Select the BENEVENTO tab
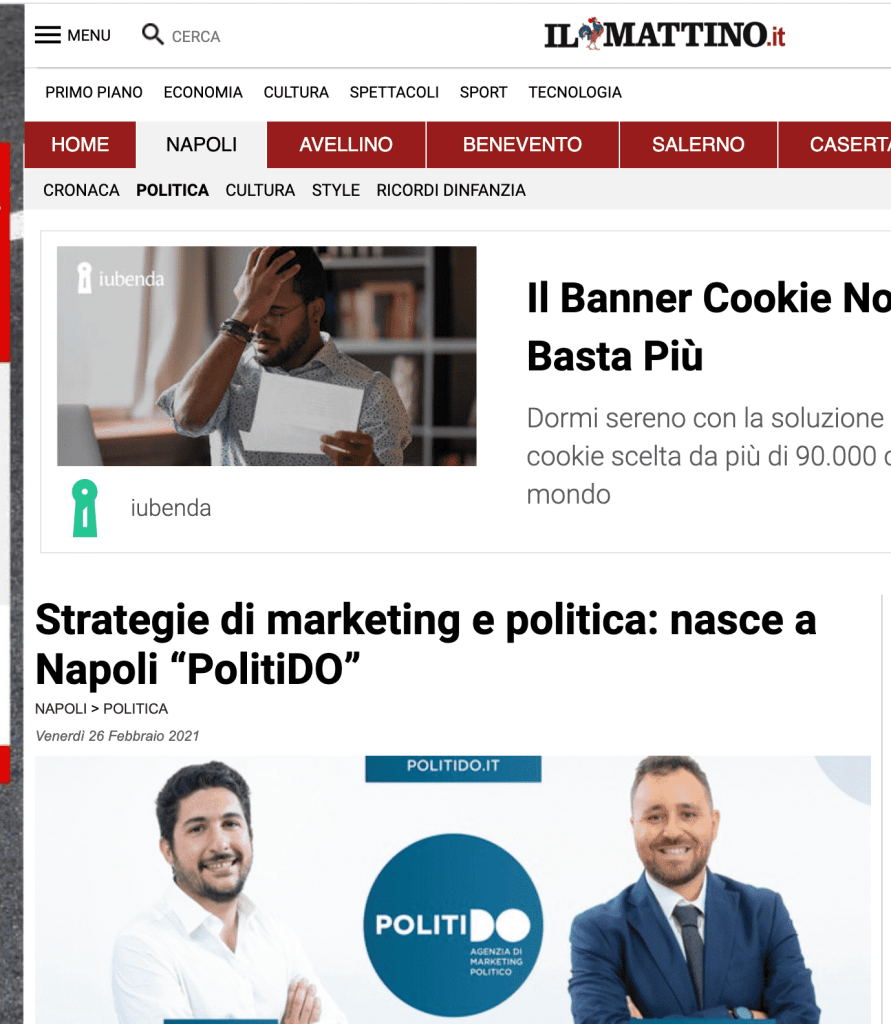 coord(522,144)
